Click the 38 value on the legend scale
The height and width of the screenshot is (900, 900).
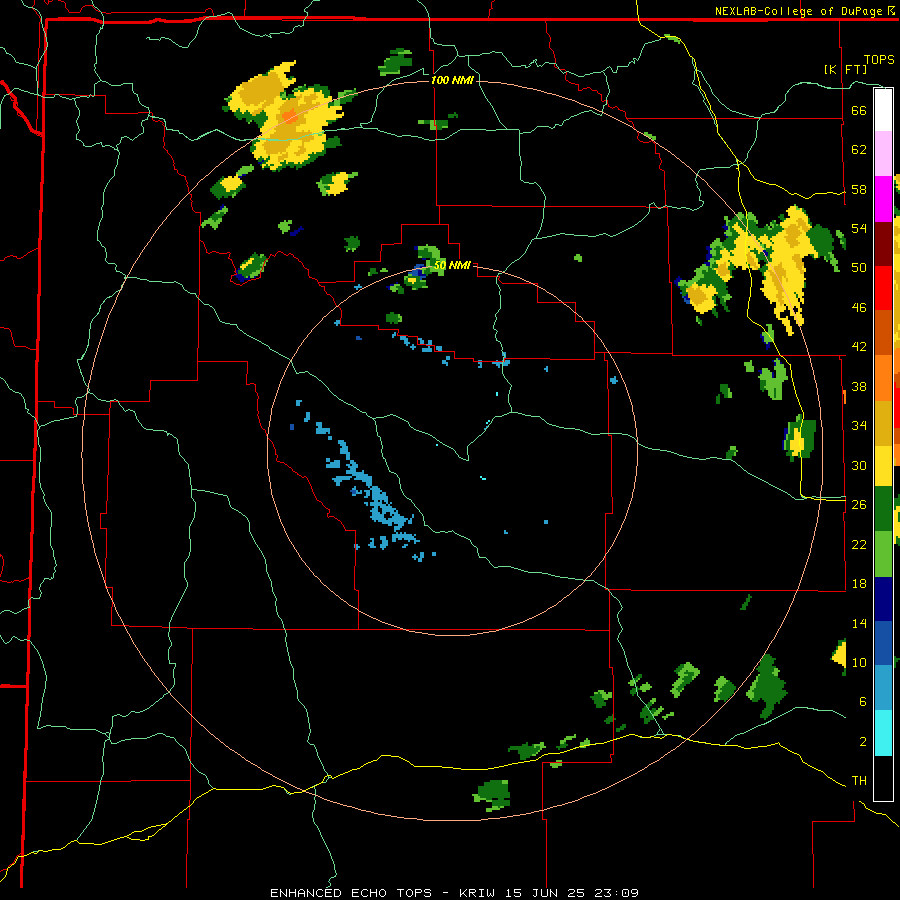(x=859, y=386)
